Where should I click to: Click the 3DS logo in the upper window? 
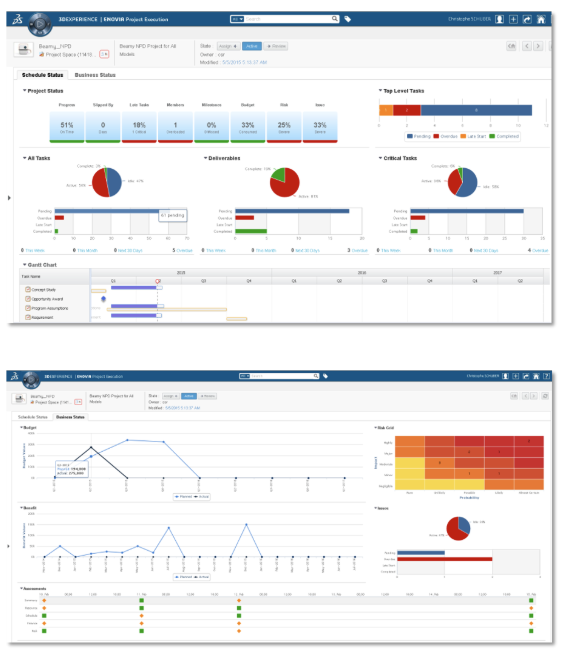tap(17, 19)
